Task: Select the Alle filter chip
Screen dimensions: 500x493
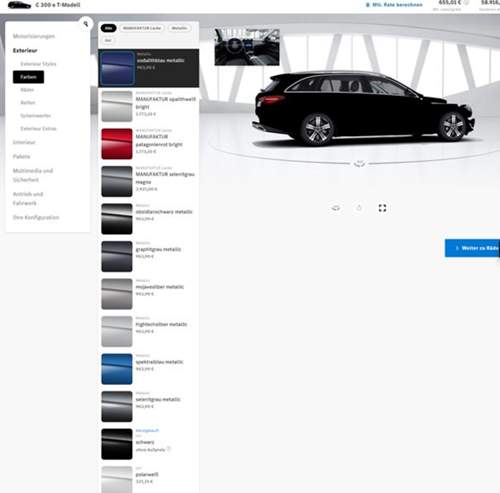Action: [109, 28]
